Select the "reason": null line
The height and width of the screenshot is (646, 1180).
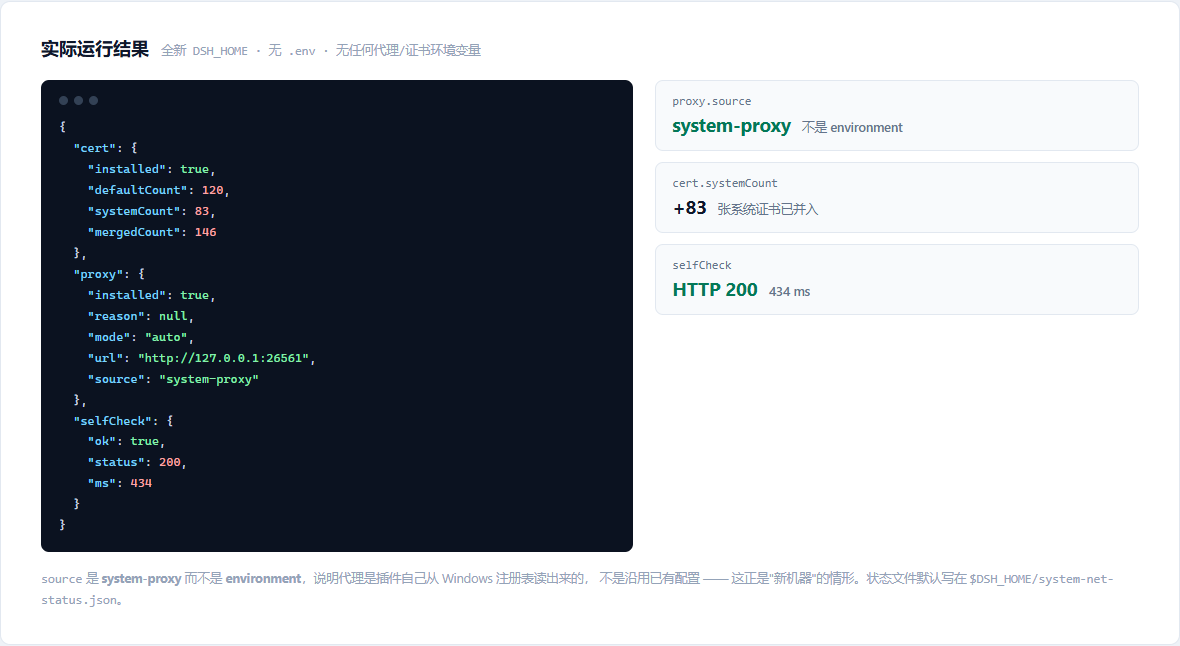coord(141,316)
